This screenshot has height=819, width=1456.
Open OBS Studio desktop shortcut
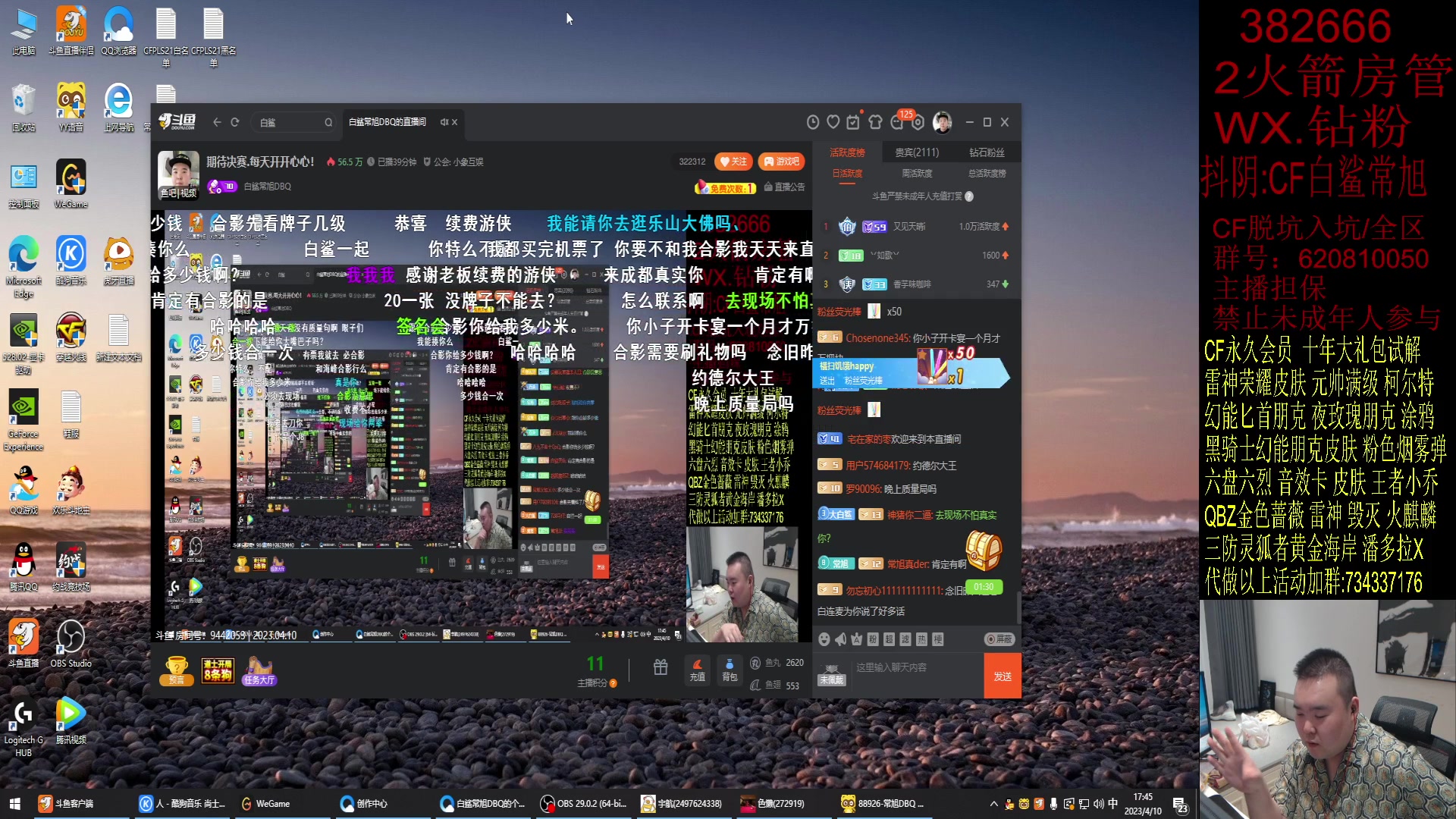point(71,644)
